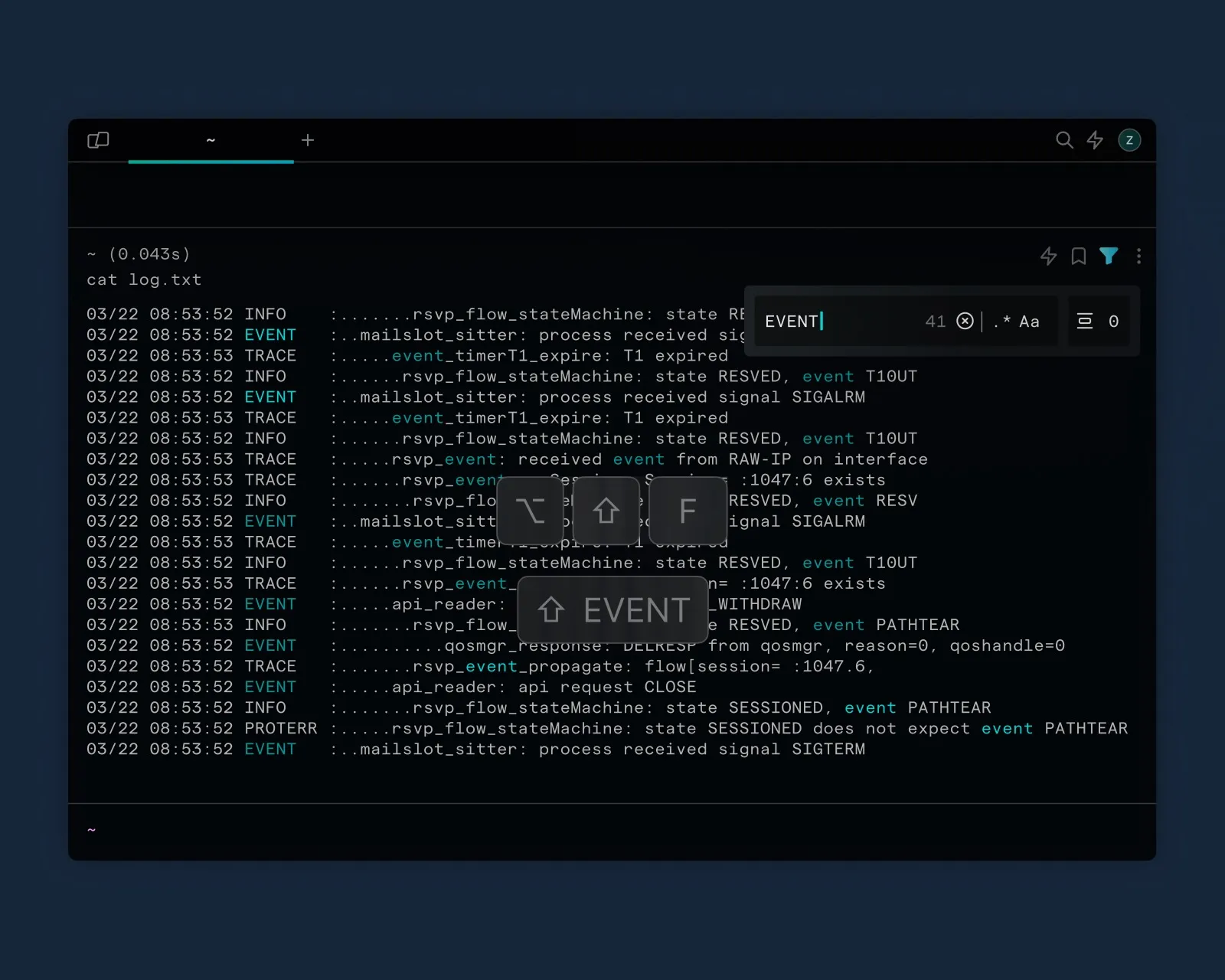The width and height of the screenshot is (1225, 980).
Task: Click the Warp AI lightning bolt in top bar
Action: coord(1095,140)
